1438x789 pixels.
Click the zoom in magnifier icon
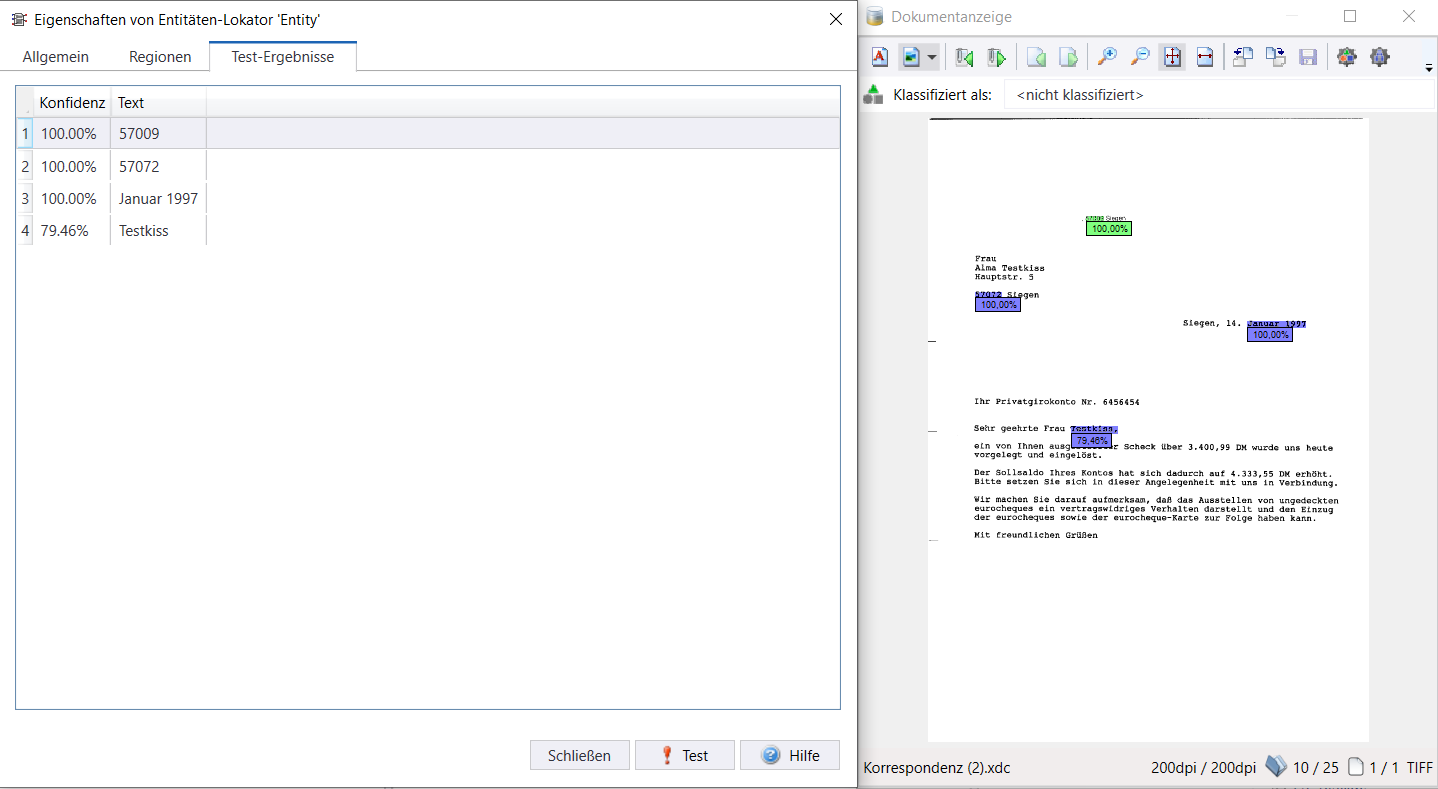[1107, 57]
